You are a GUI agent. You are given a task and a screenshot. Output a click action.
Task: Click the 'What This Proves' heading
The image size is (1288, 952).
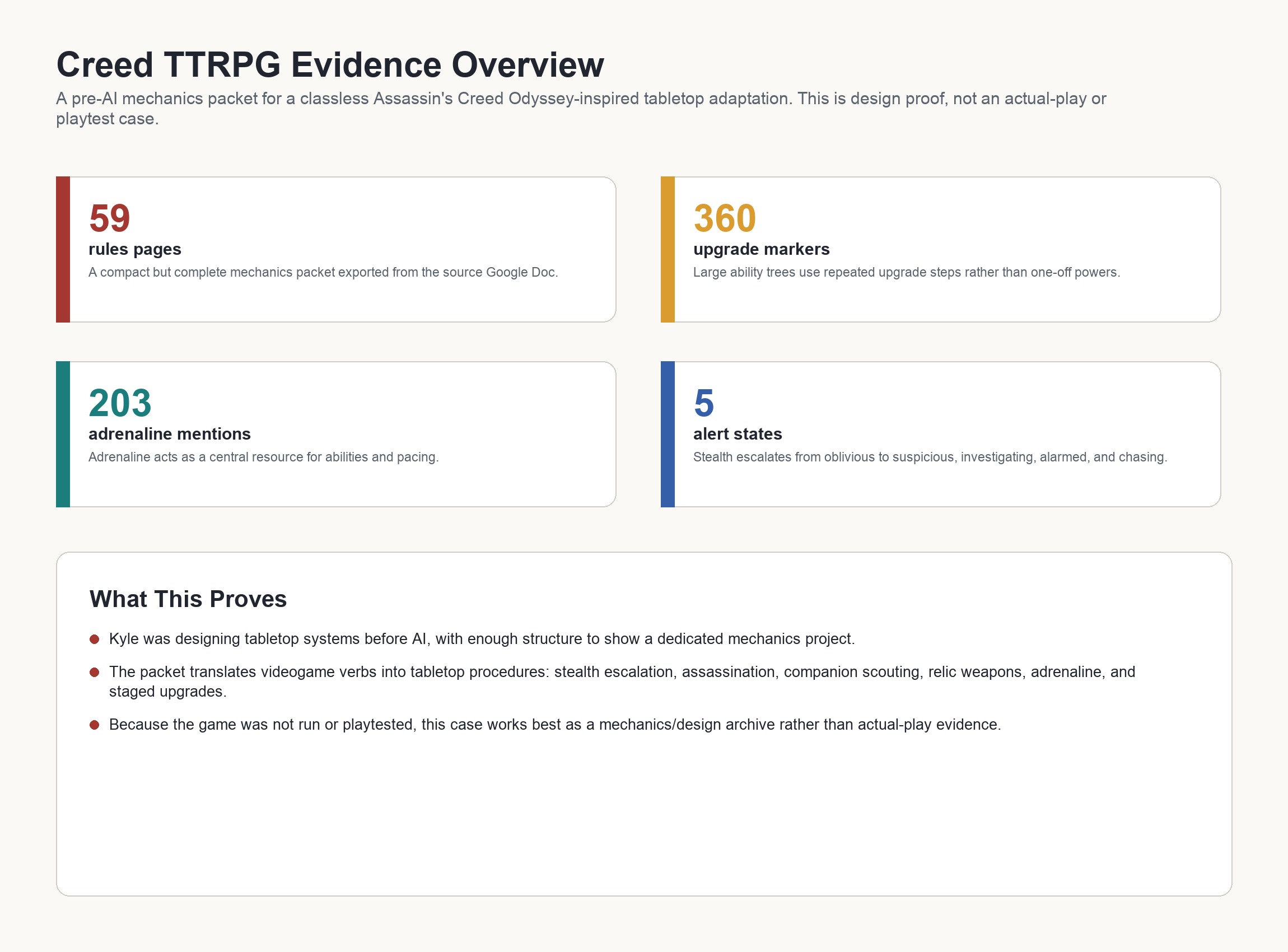click(x=188, y=599)
